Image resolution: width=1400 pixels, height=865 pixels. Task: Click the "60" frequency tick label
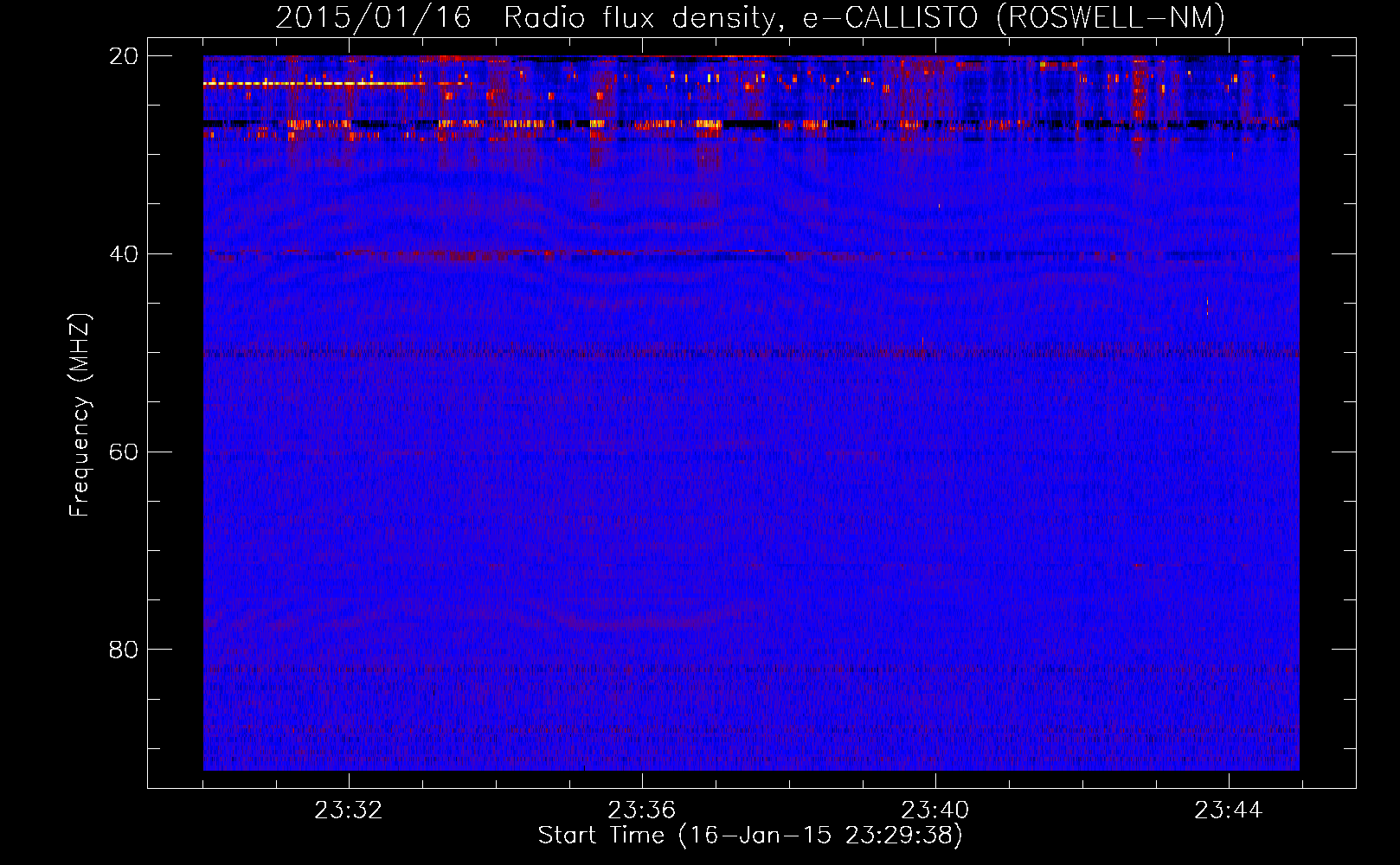click(x=124, y=452)
